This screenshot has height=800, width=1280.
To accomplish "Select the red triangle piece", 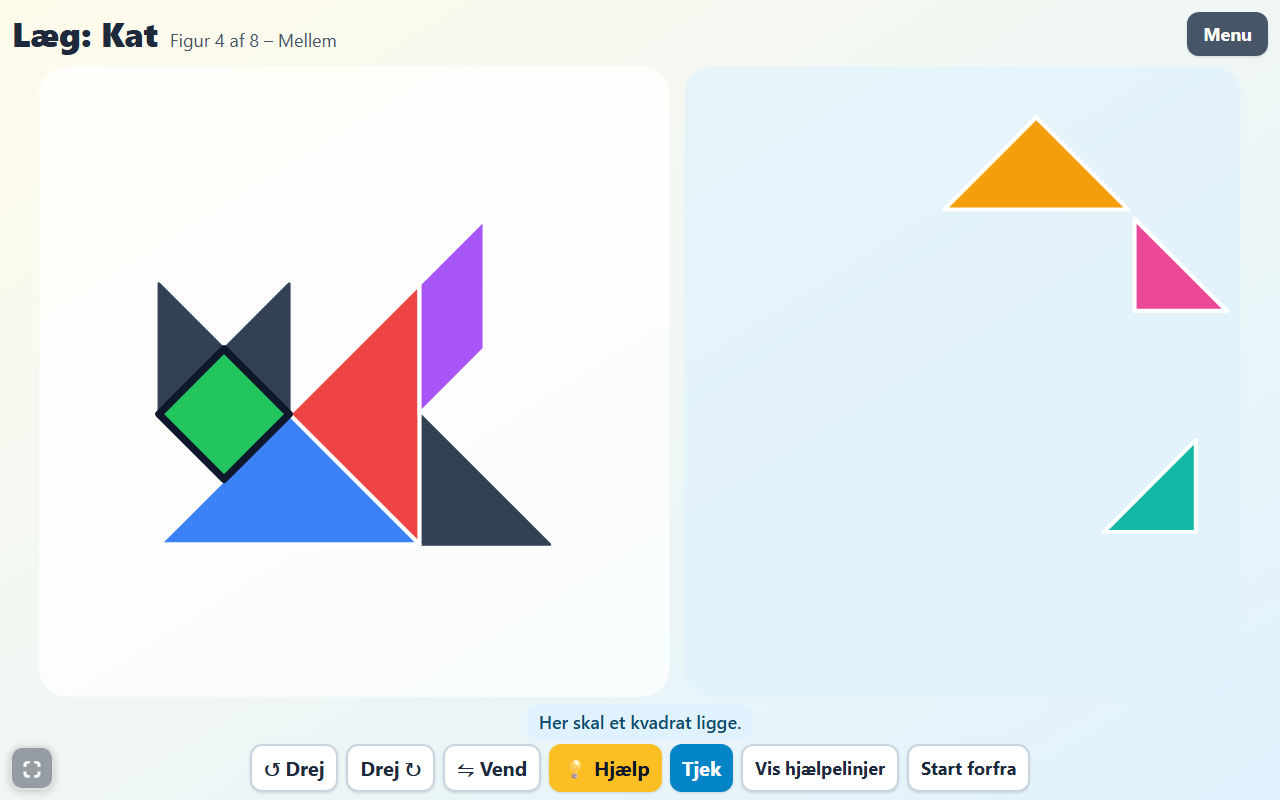I will pos(376,413).
